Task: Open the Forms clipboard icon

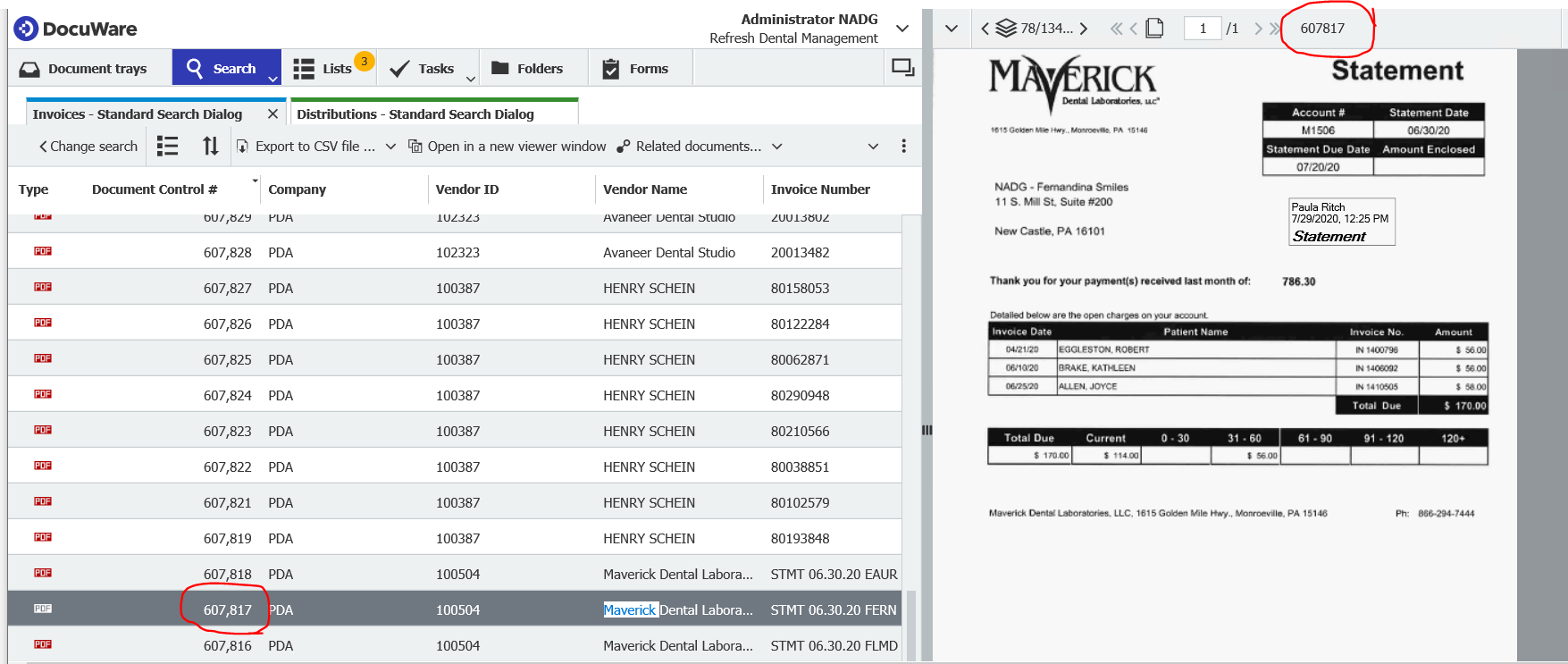Action: pos(611,69)
